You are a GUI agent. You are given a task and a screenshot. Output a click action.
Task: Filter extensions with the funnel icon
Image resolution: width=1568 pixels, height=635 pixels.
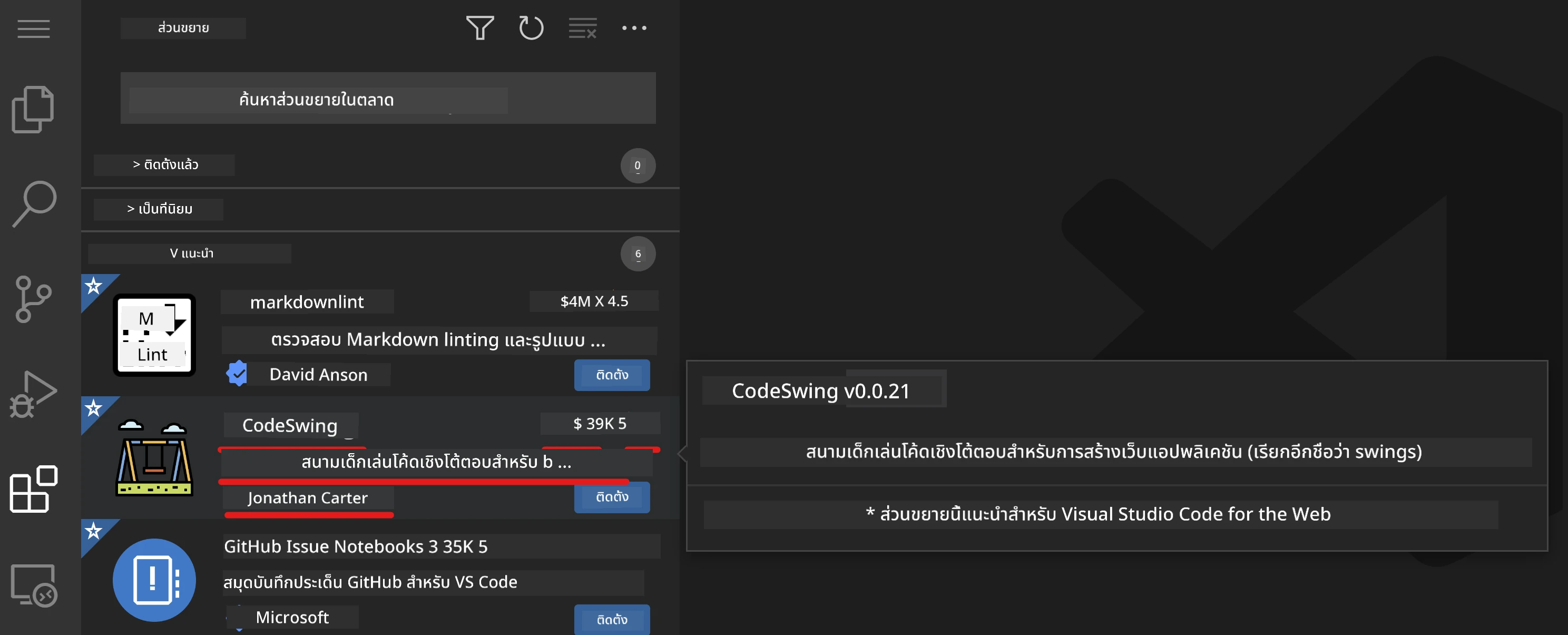(479, 28)
